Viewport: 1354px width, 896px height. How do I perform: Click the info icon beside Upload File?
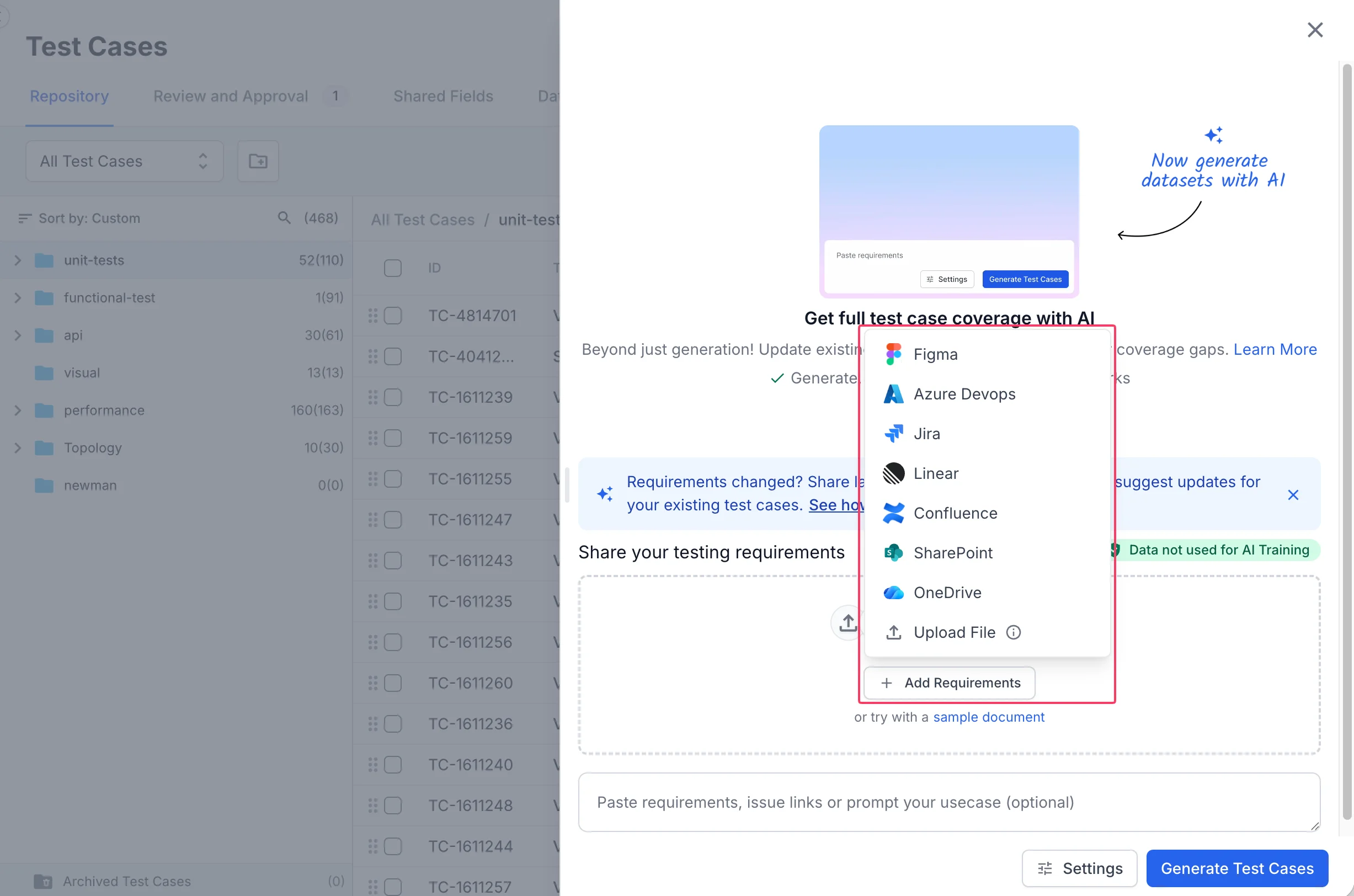(1013, 632)
